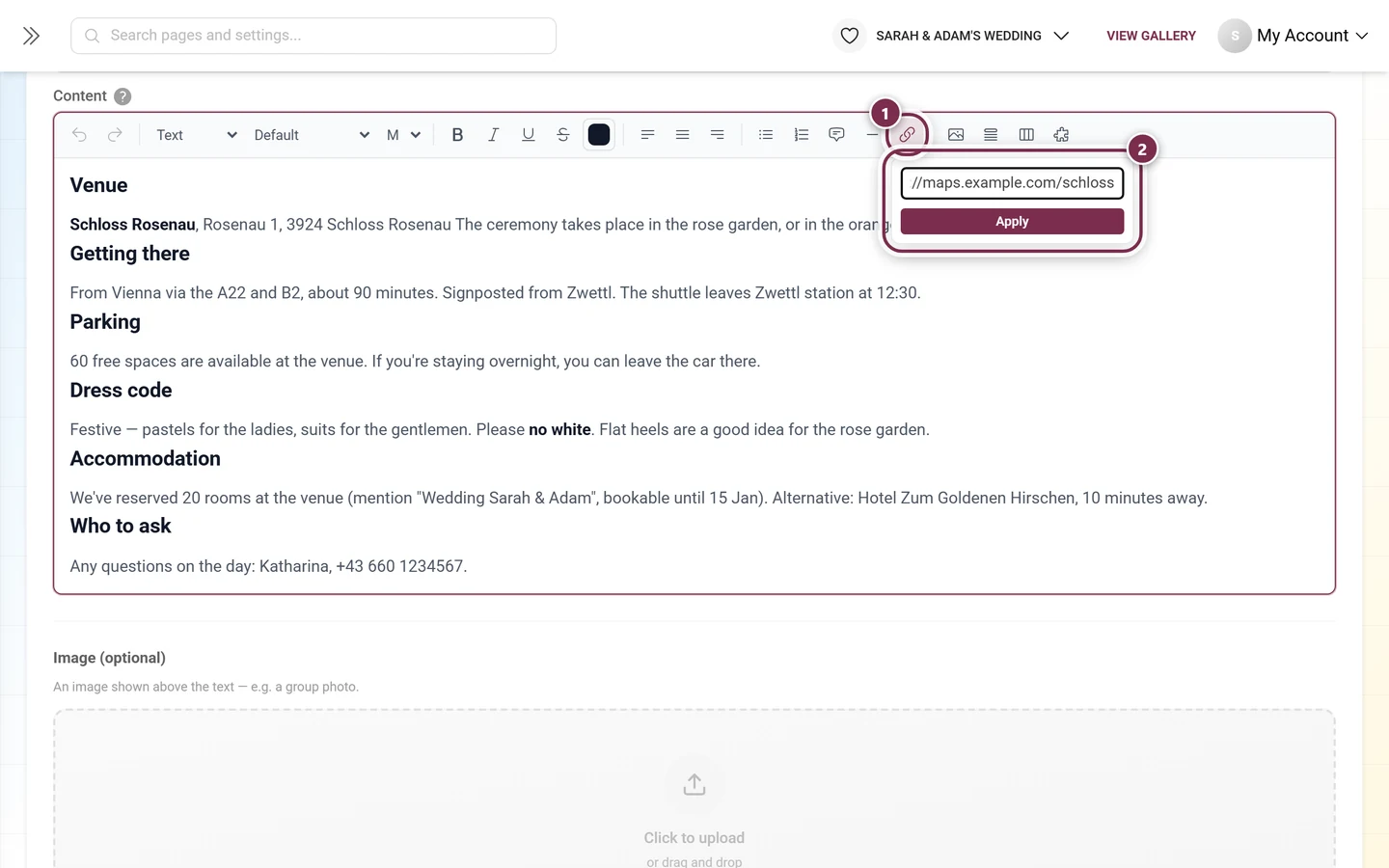
Task: Insert a quote or callout block
Action: [836, 135]
